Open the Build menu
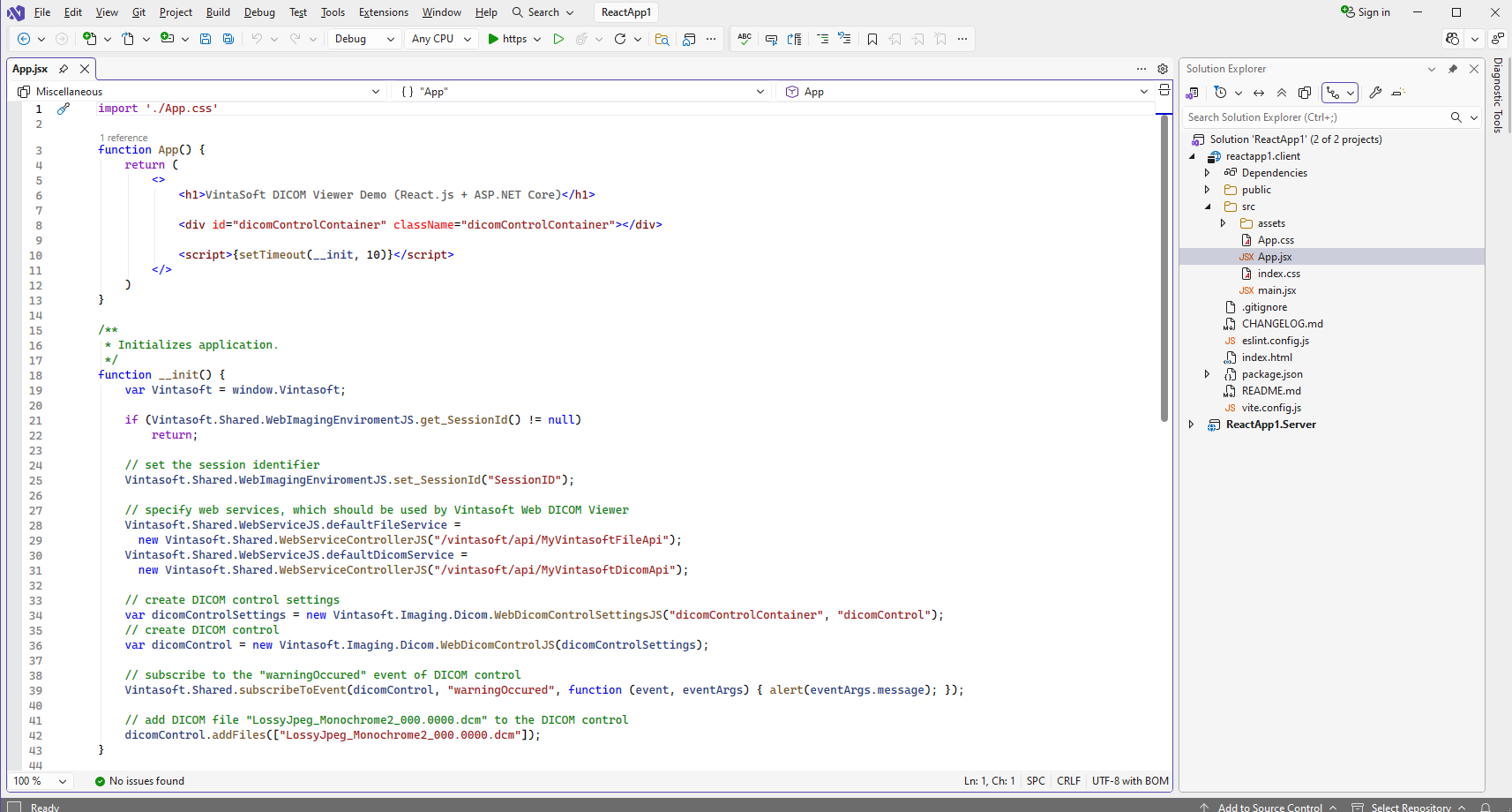The width and height of the screenshot is (1512, 812). 218,12
